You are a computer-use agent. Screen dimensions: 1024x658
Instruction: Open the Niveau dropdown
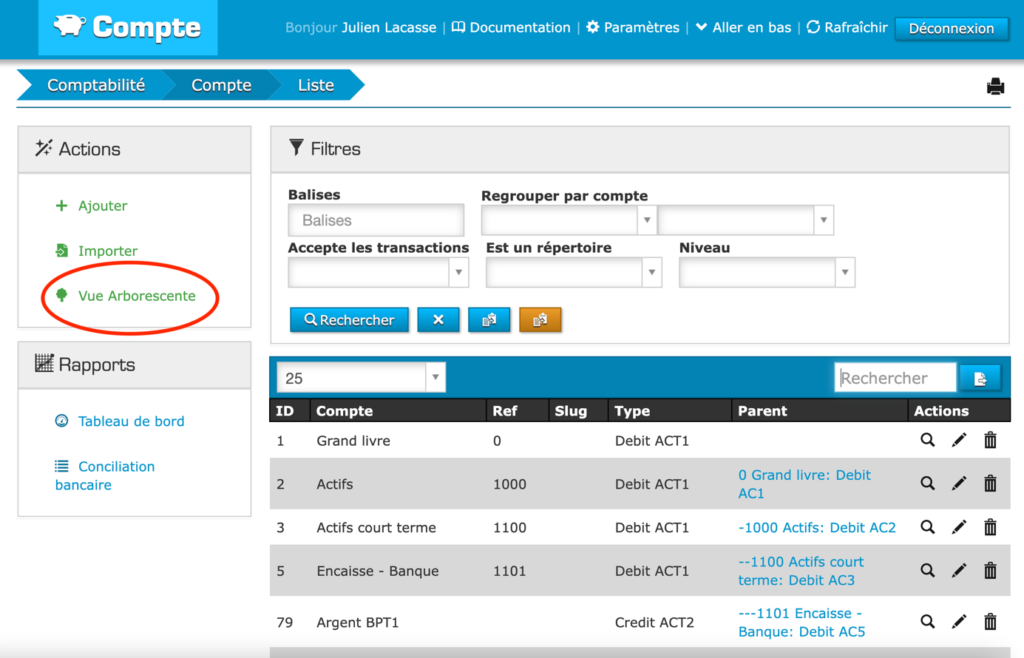coord(766,272)
